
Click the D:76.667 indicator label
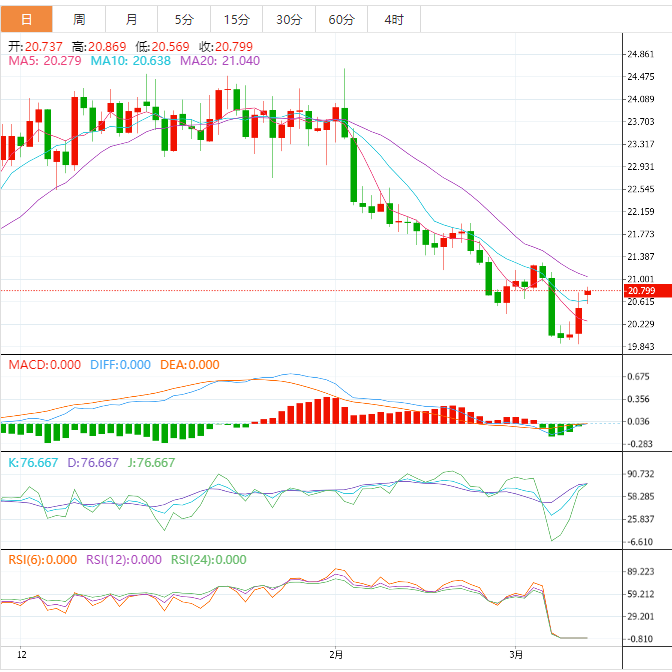point(93,463)
